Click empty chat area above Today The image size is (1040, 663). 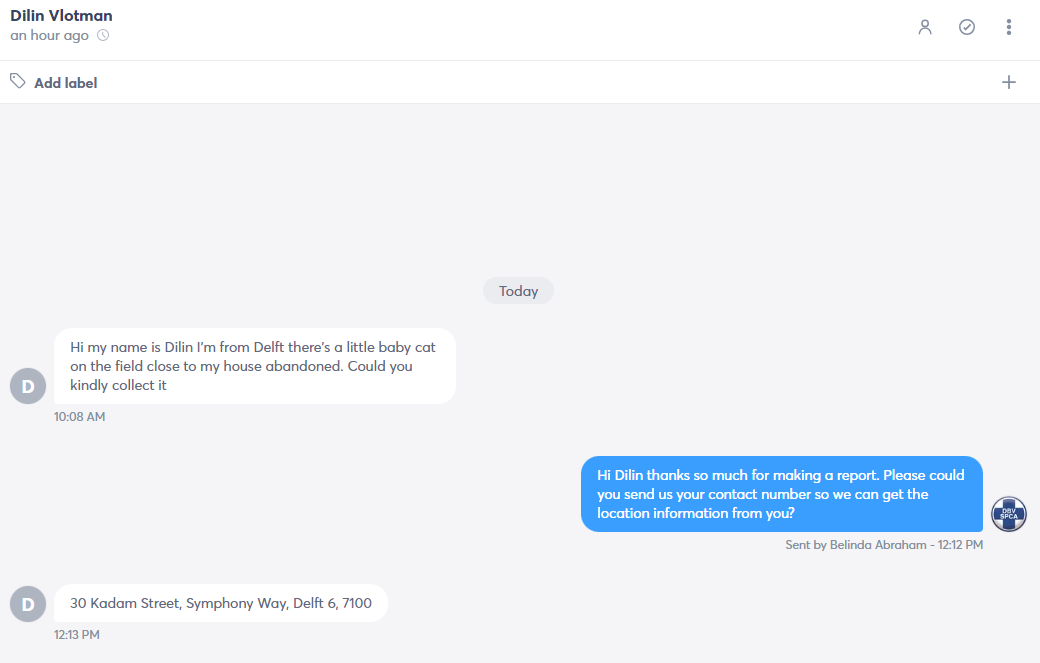pyautogui.click(x=520, y=189)
